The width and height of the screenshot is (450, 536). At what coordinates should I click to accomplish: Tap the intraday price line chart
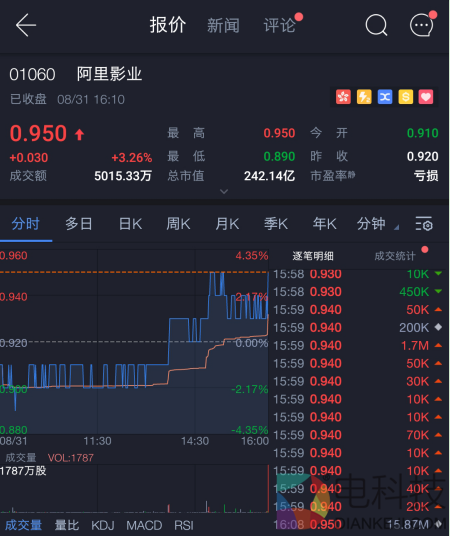pyautogui.click(x=134, y=342)
